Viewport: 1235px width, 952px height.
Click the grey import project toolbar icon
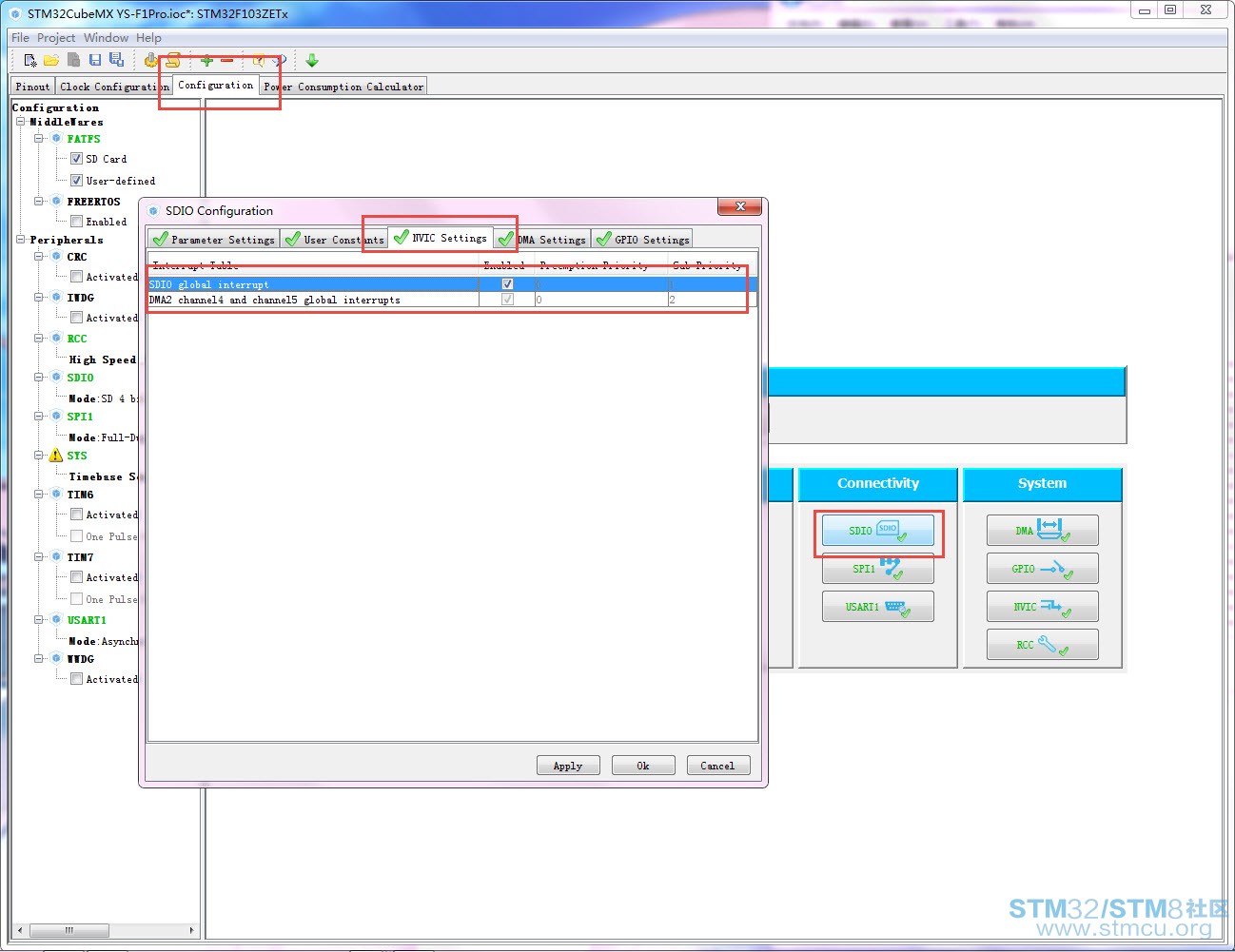click(73, 61)
